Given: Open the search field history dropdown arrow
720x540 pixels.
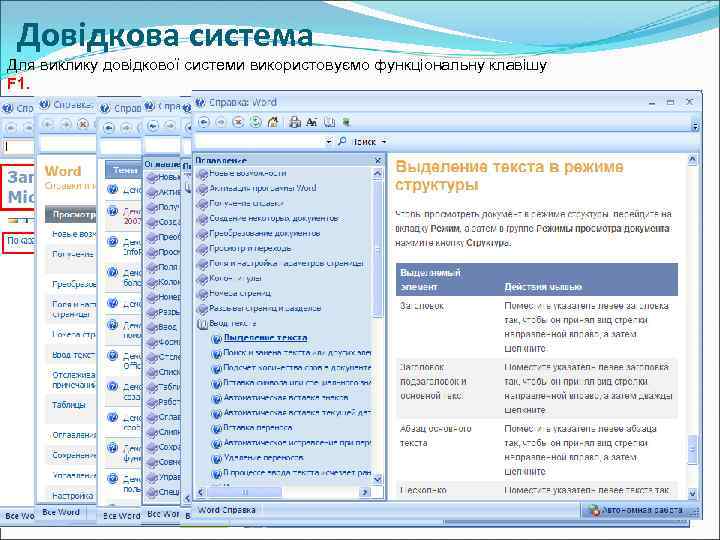Looking at the screenshot, I should pyautogui.click(x=328, y=142).
